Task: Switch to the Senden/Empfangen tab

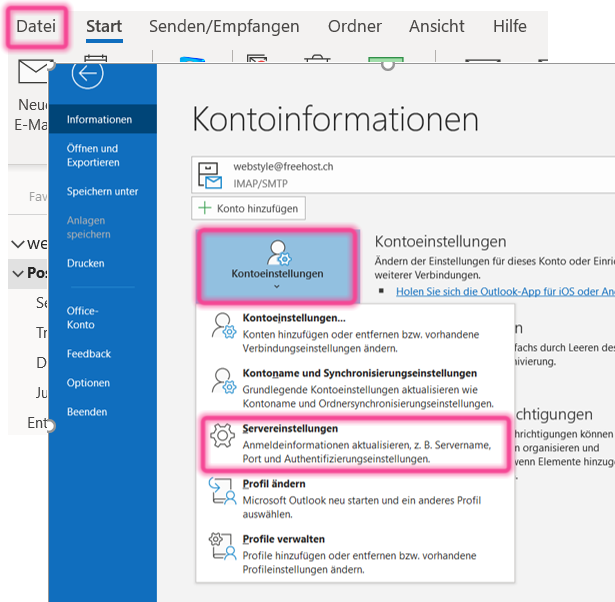Action: (224, 27)
